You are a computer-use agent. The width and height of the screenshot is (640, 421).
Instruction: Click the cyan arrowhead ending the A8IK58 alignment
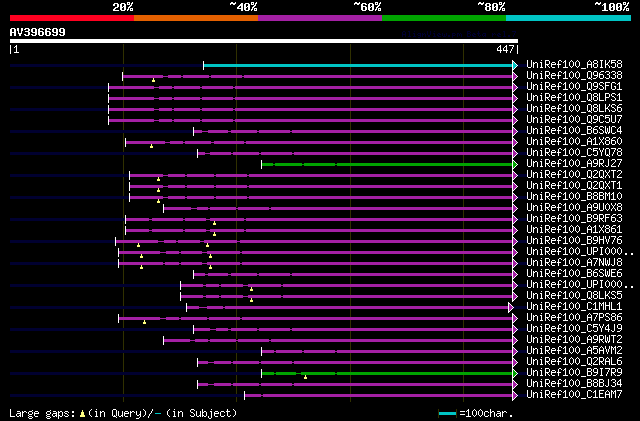(x=515, y=65)
